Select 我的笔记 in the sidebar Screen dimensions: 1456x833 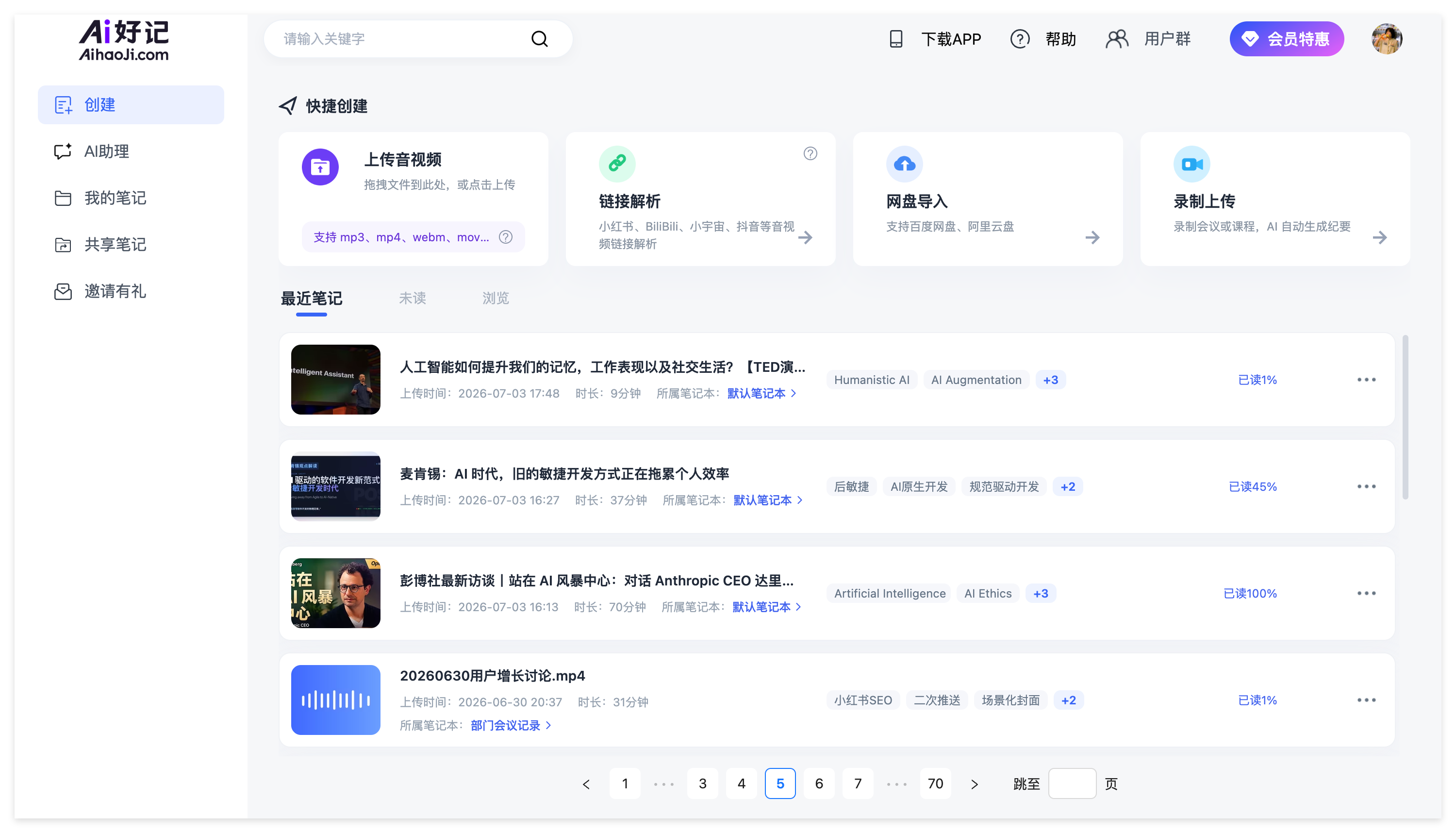pyautogui.click(x=131, y=198)
